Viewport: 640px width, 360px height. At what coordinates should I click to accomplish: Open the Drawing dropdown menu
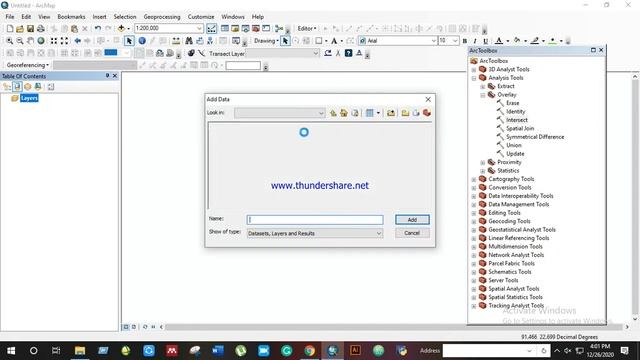pos(266,41)
